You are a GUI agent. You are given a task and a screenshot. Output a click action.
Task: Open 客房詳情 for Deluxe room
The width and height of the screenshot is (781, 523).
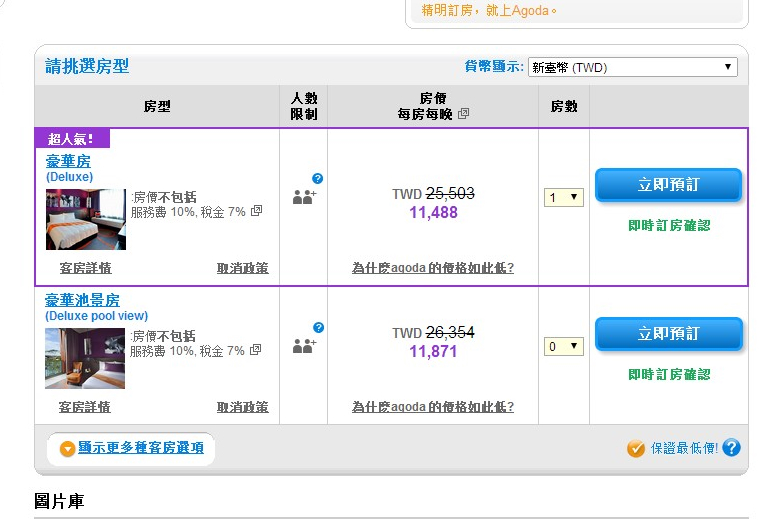[86, 268]
